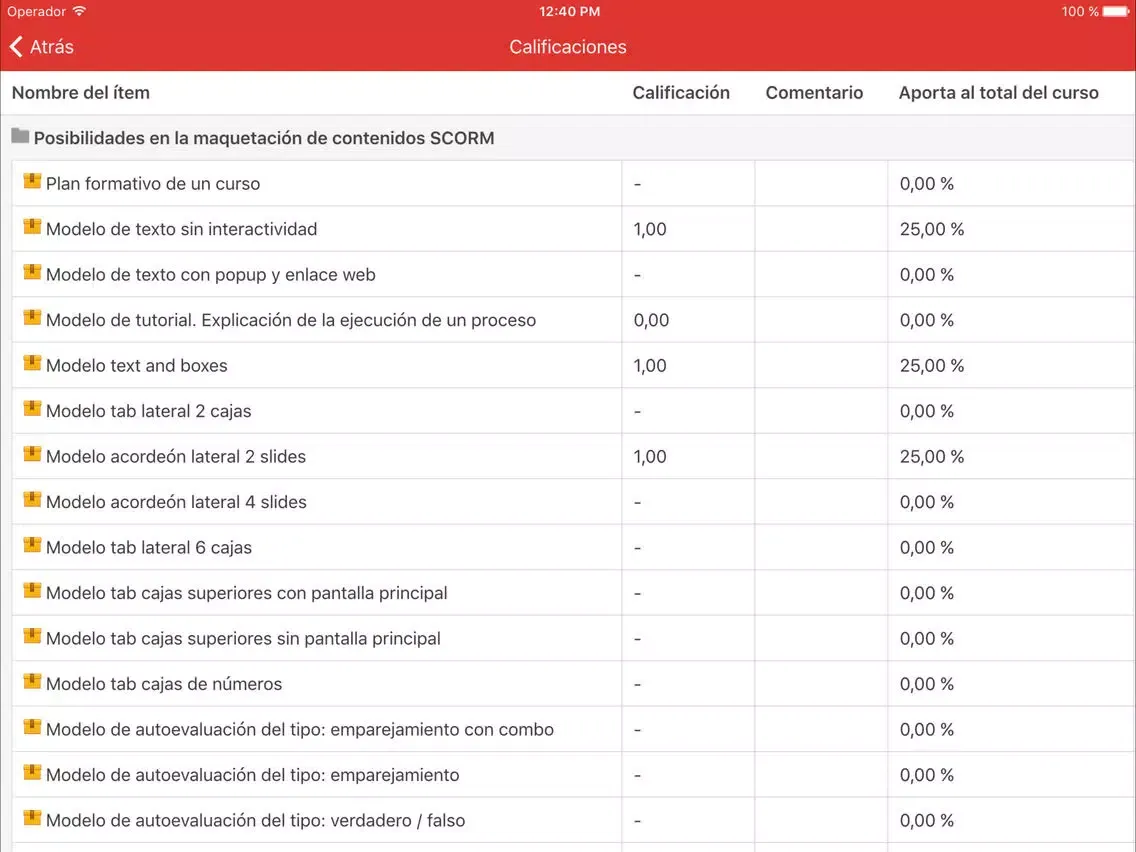Click the icon for autoevaluación verdadero / falso
Image resolution: width=1136 pixels, height=852 pixels.
point(32,819)
